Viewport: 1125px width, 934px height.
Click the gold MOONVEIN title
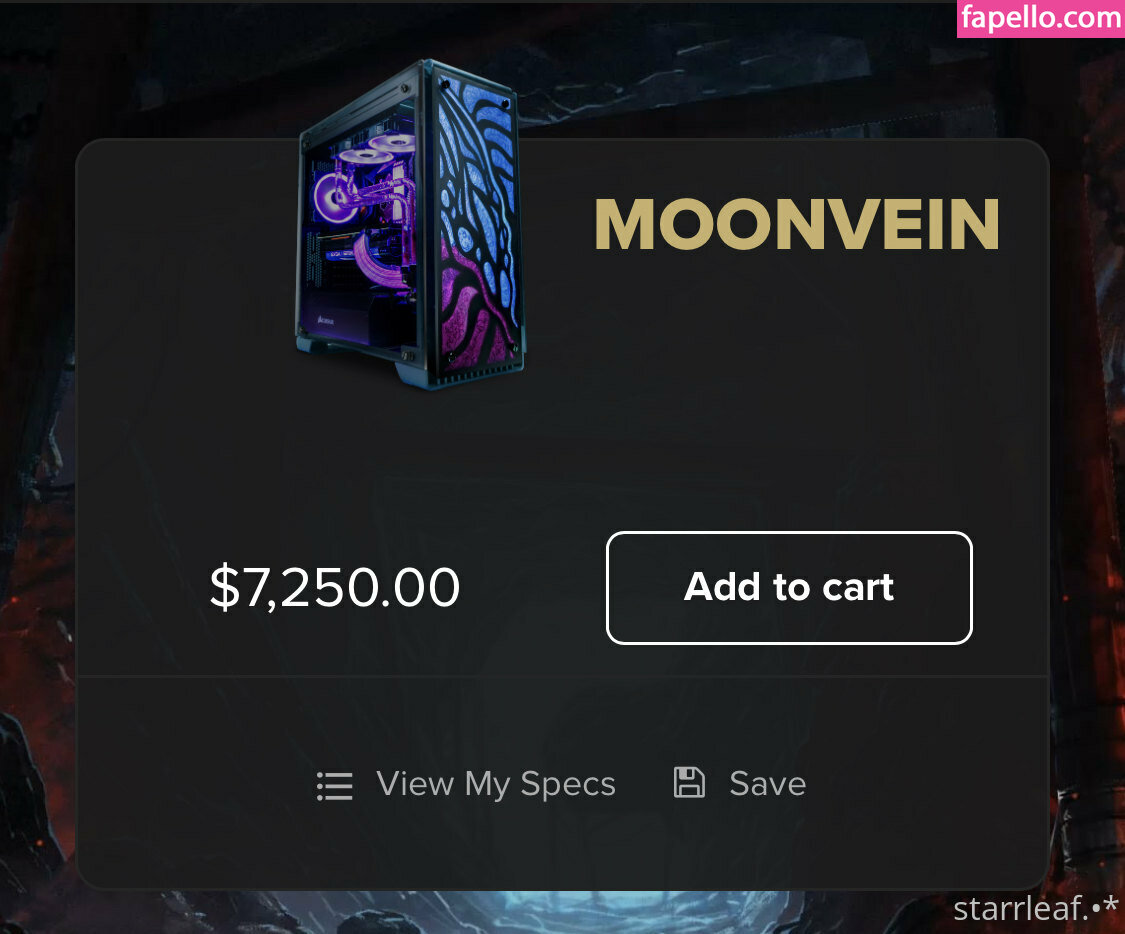[x=796, y=224]
